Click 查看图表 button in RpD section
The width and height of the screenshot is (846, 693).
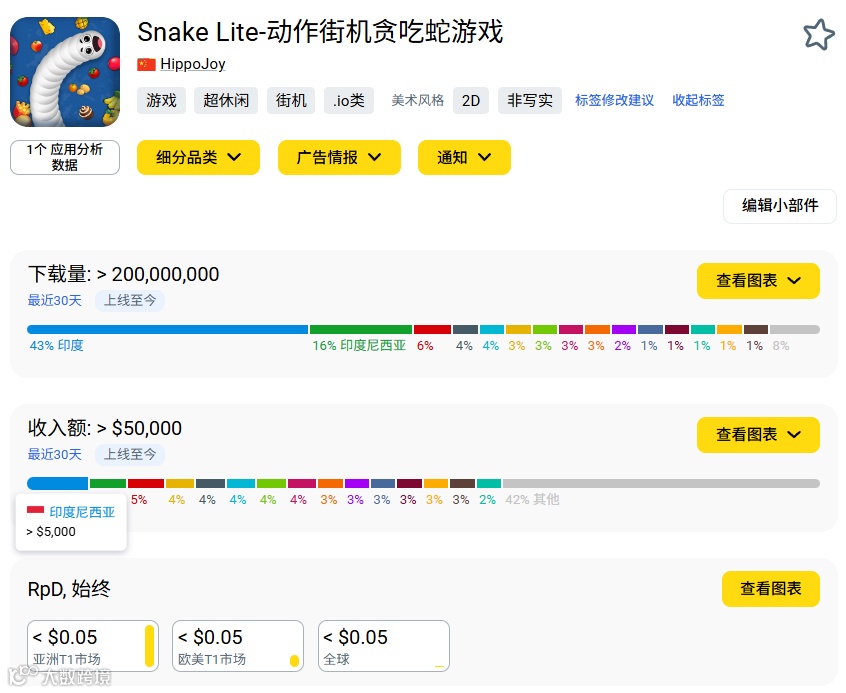[770, 589]
